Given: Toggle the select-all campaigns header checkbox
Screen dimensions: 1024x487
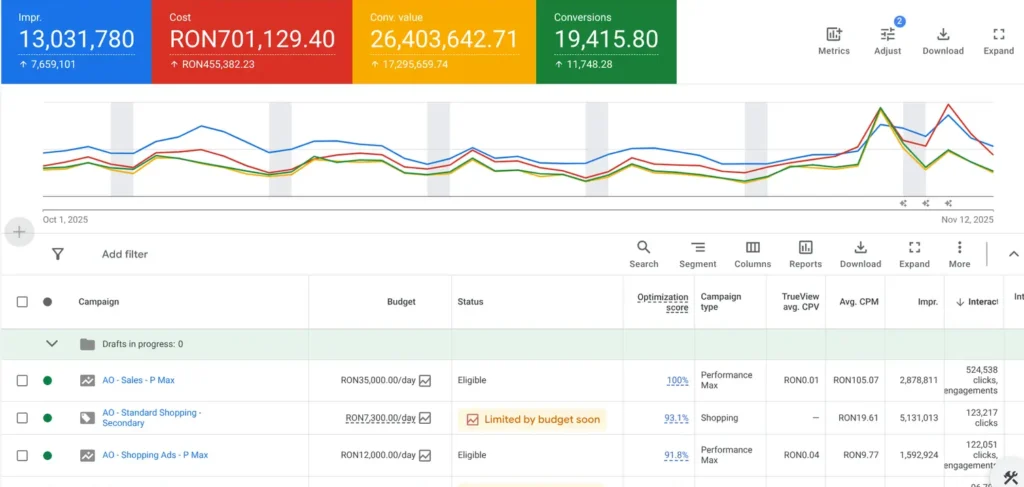Looking at the screenshot, I should pyautogui.click(x=22, y=302).
